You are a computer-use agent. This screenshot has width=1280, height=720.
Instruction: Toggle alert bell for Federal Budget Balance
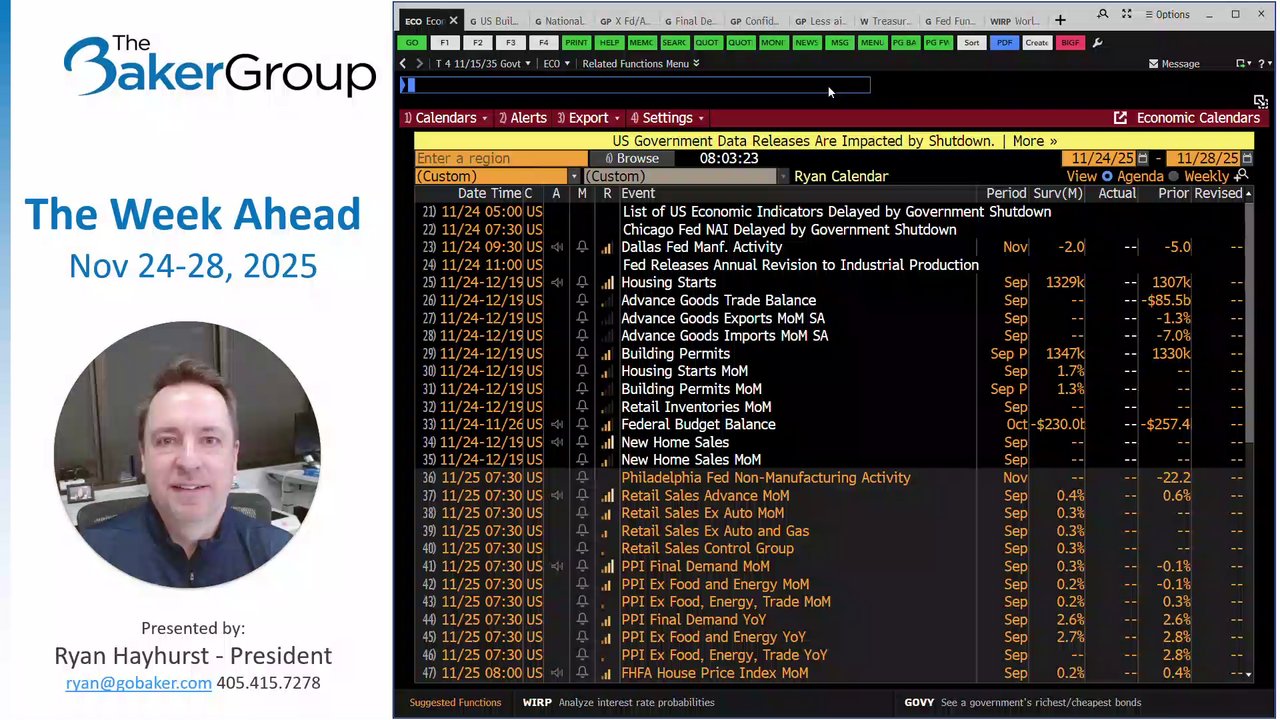coord(582,425)
